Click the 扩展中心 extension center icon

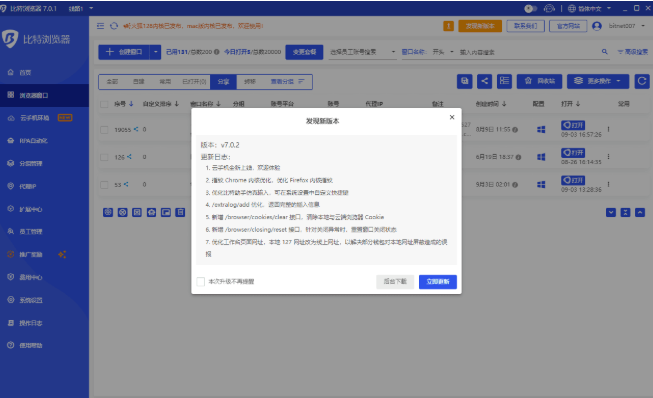(x=11, y=209)
